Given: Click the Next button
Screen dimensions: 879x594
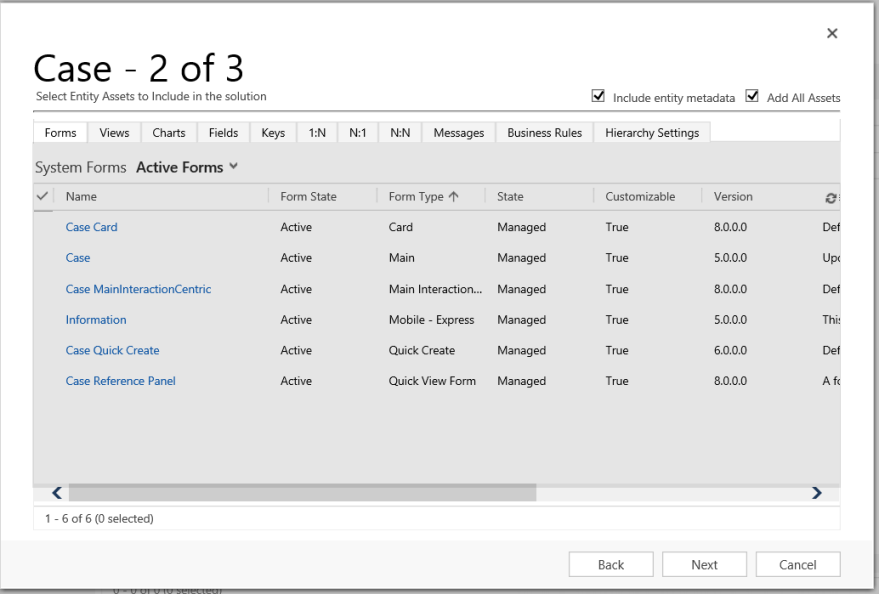Looking at the screenshot, I should [704, 563].
